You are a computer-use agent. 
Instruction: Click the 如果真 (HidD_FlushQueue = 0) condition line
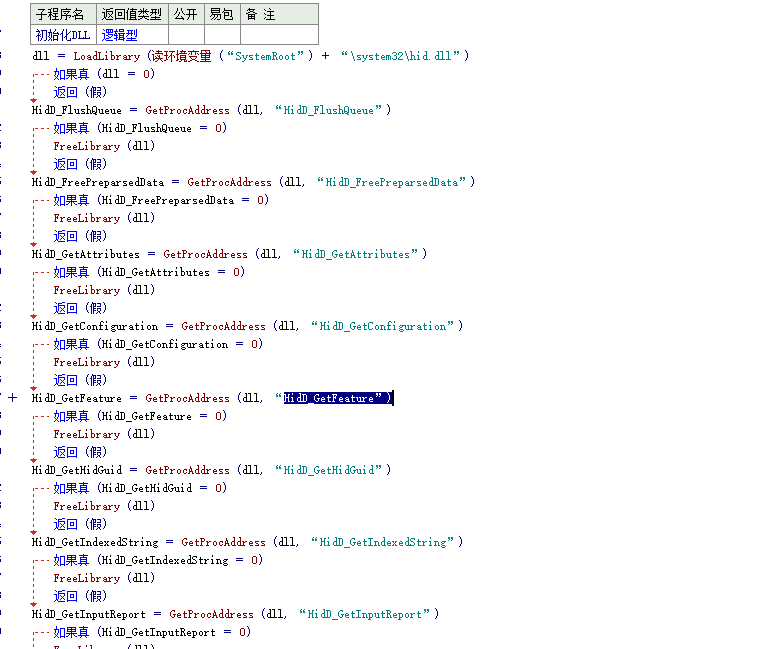[x=140, y=128]
